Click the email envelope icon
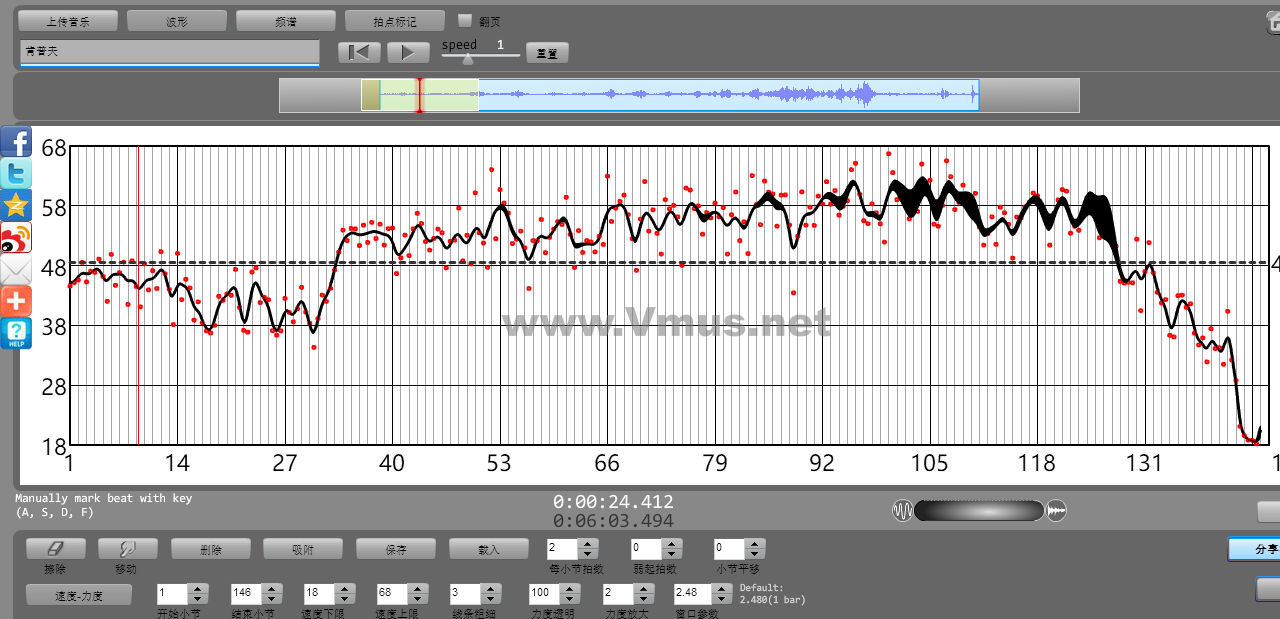1280x619 pixels. point(16,269)
